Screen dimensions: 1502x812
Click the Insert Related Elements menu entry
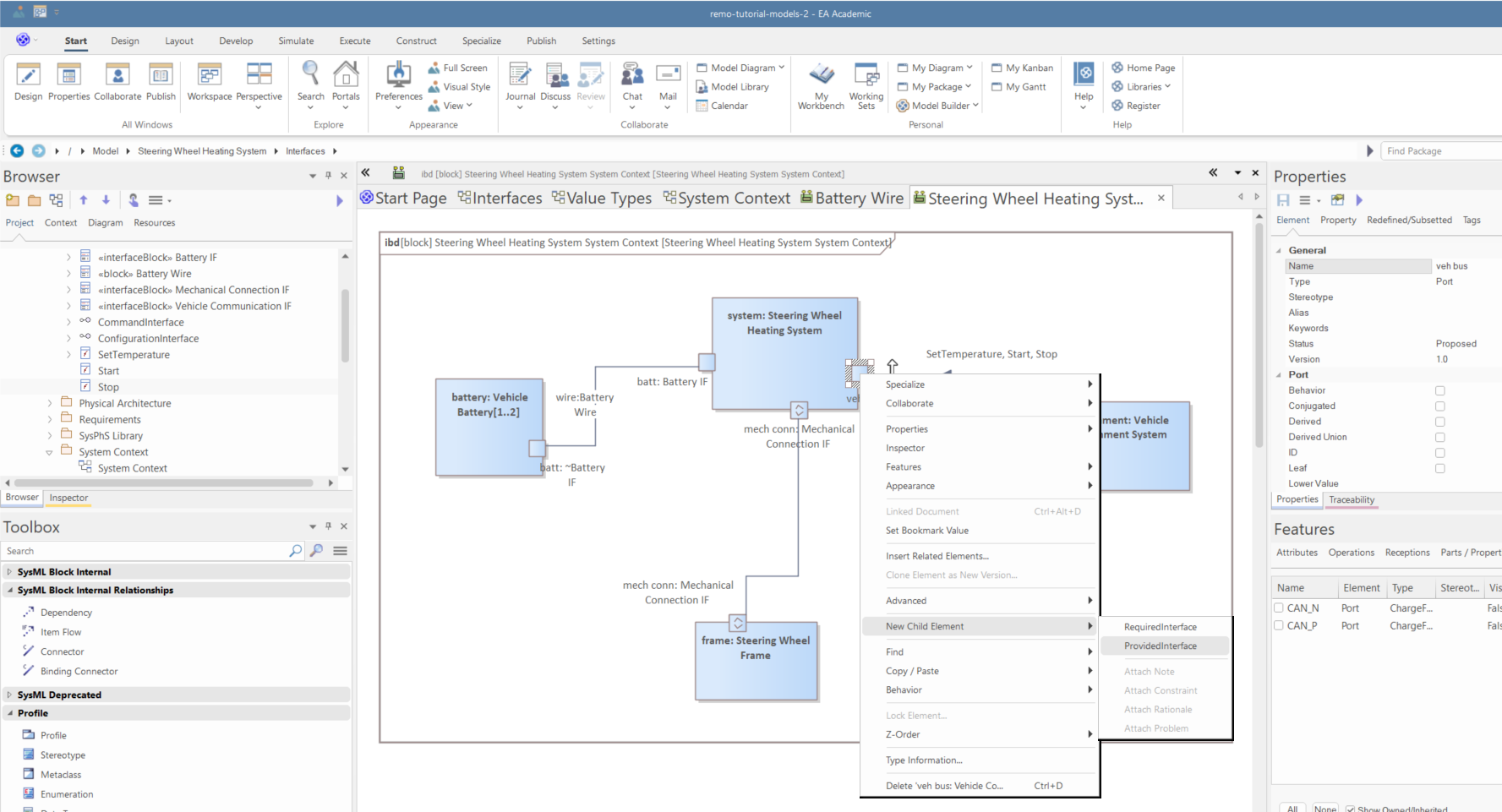pyautogui.click(x=937, y=556)
